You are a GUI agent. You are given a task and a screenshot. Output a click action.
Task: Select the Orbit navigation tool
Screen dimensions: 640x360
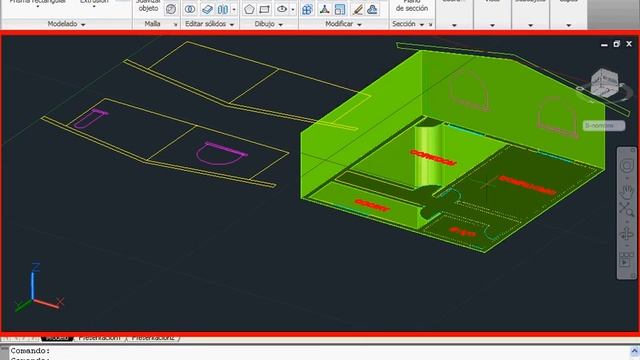click(x=627, y=234)
